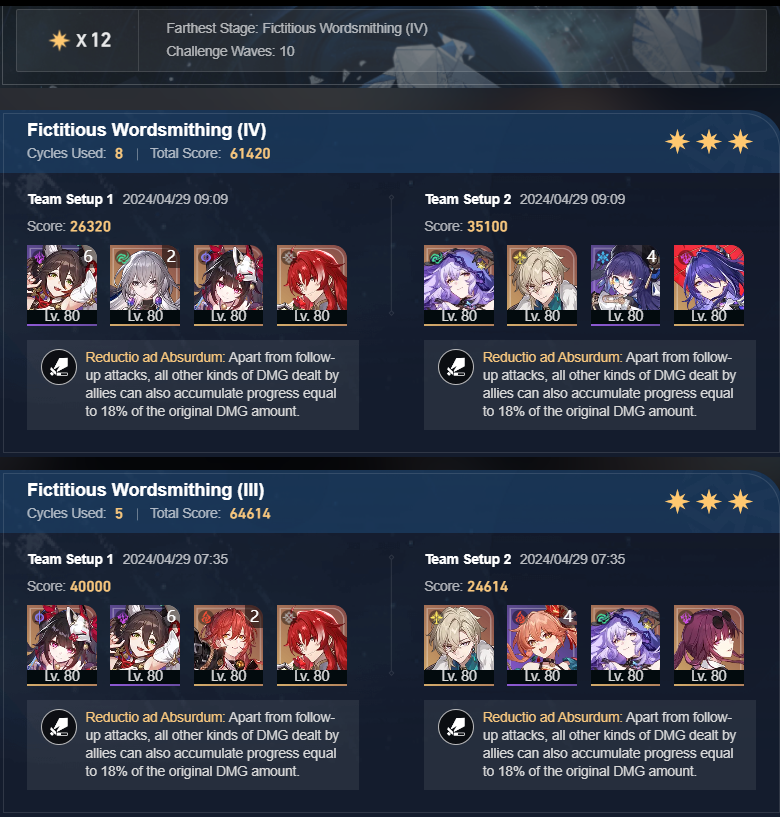Select the Pela portrait with badge 4
This screenshot has width=780, height=817.
pyautogui.click(x=625, y=285)
